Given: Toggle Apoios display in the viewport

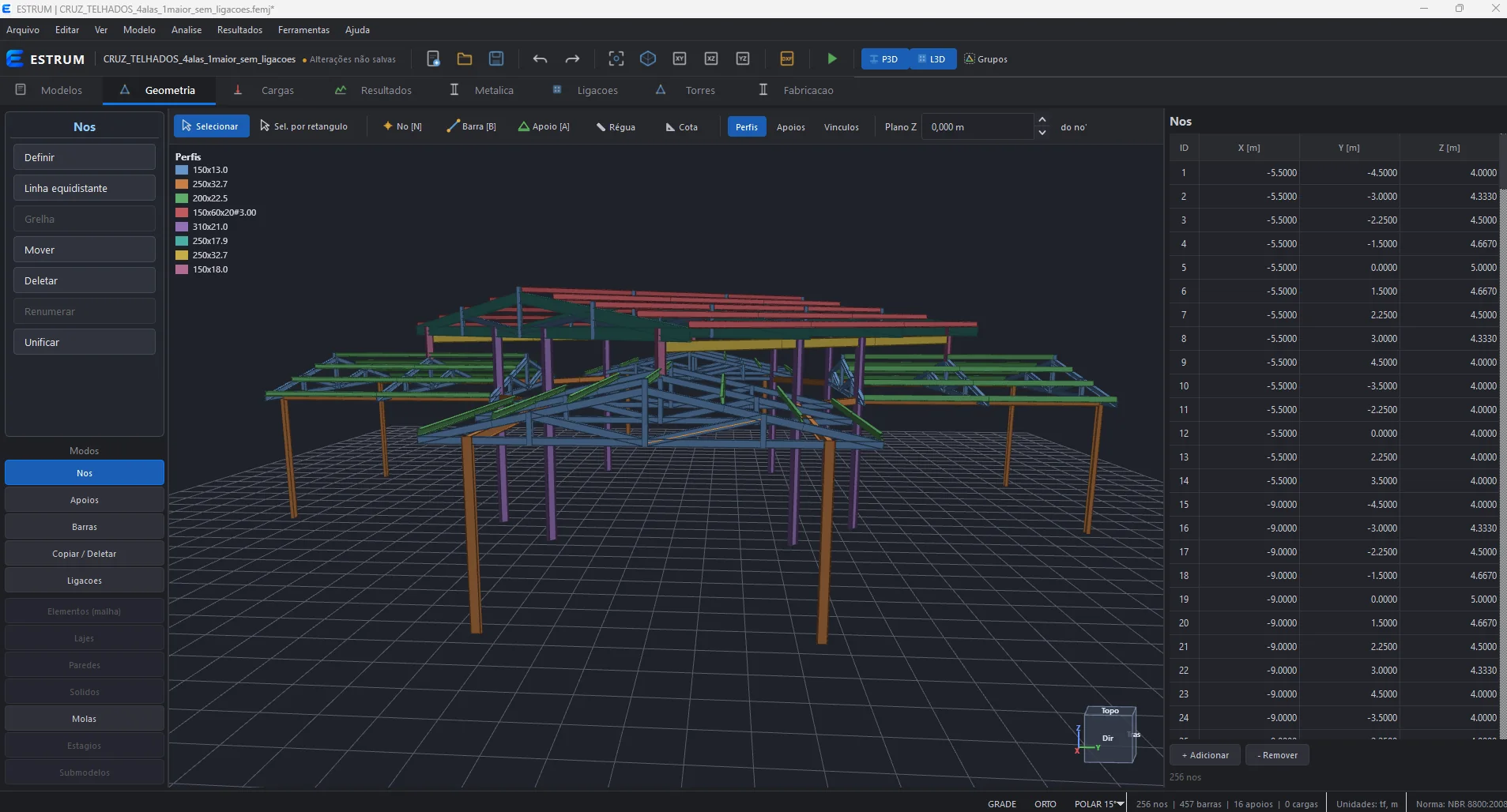Looking at the screenshot, I should [791, 126].
